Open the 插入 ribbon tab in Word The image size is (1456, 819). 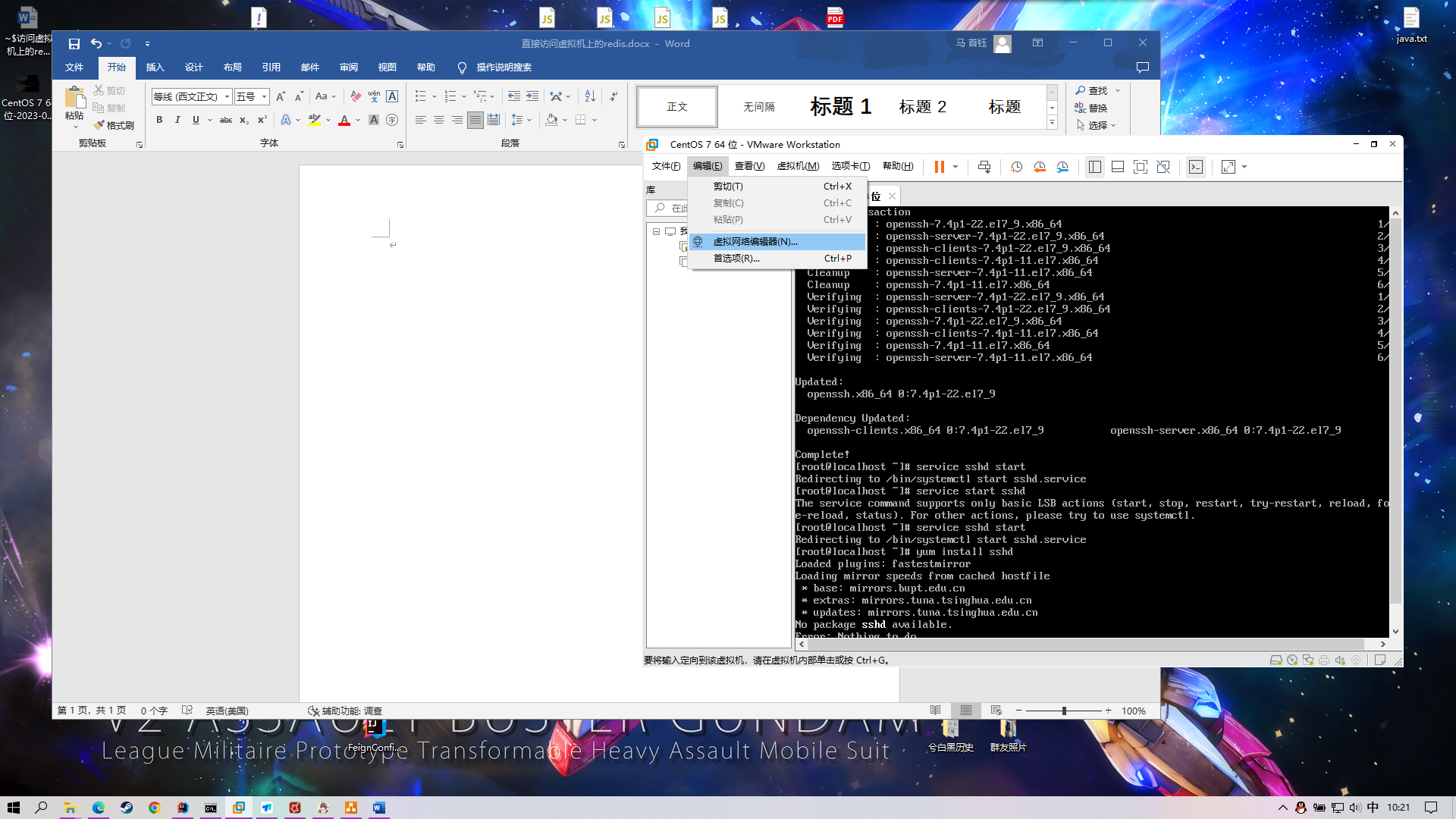pos(155,67)
